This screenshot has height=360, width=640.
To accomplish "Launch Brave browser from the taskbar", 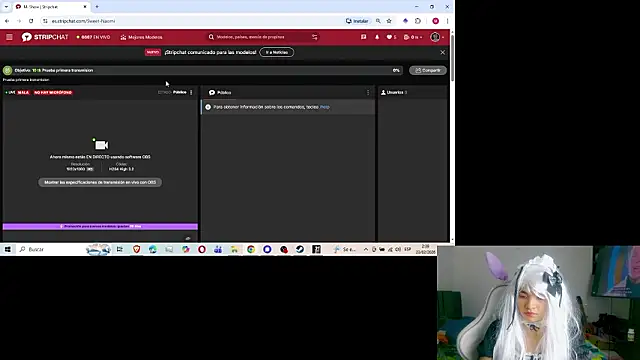I will (x=136, y=249).
